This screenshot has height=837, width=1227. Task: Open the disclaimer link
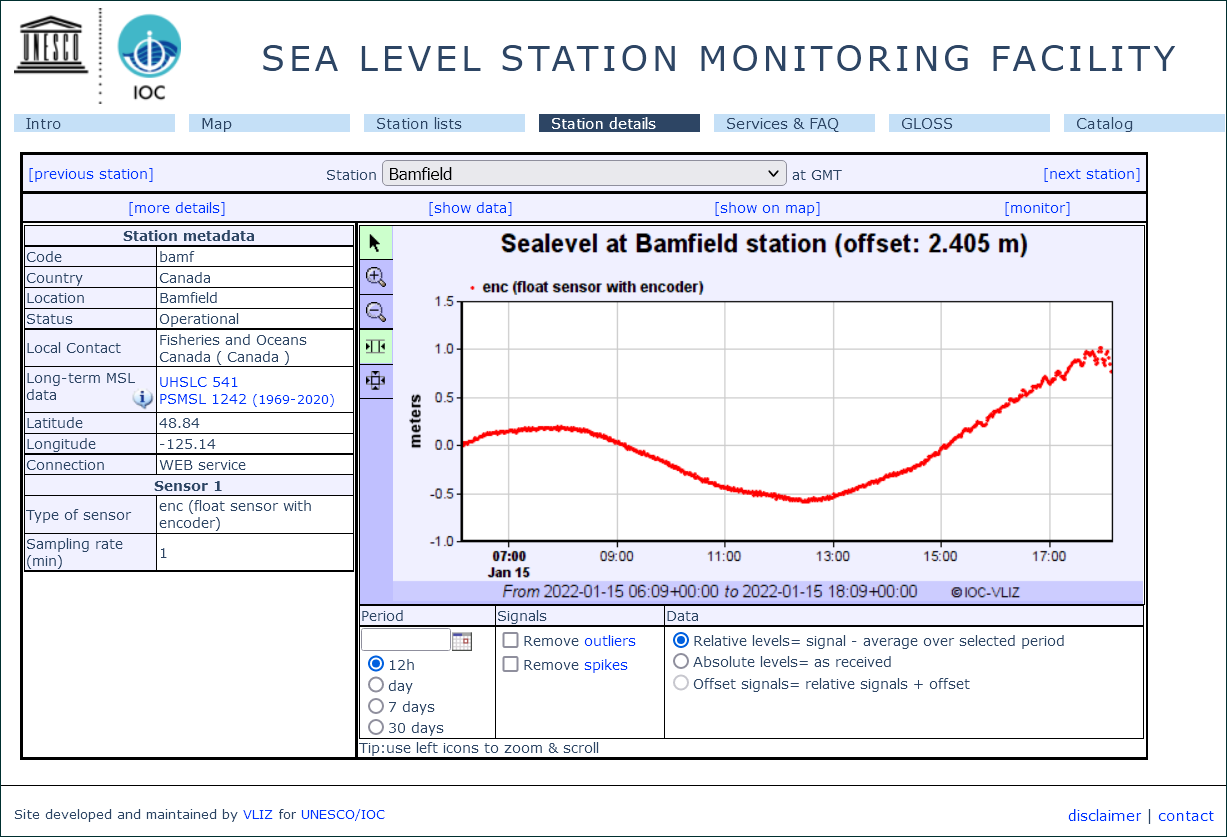point(1104,816)
